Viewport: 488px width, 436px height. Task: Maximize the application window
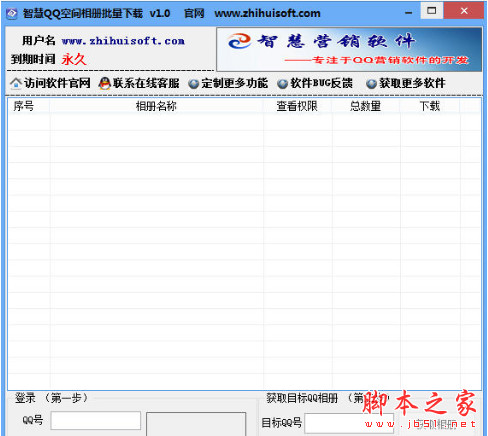point(432,11)
